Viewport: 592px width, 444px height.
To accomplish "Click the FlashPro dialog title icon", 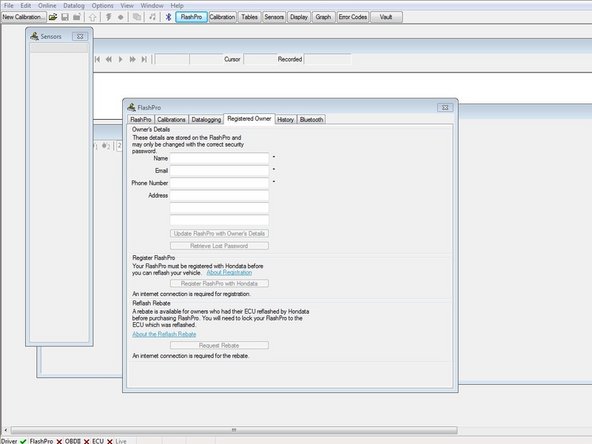I will coord(131,107).
